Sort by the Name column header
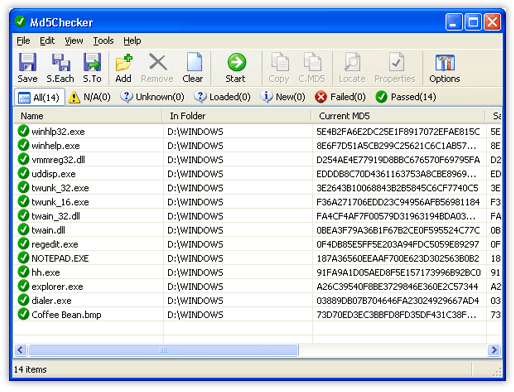 (88, 116)
